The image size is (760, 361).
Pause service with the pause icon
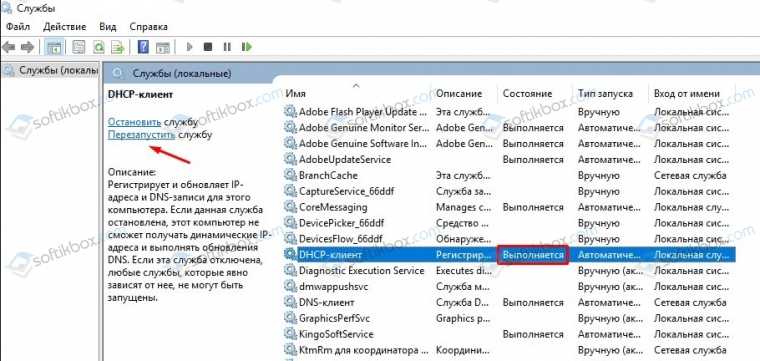click(227, 47)
